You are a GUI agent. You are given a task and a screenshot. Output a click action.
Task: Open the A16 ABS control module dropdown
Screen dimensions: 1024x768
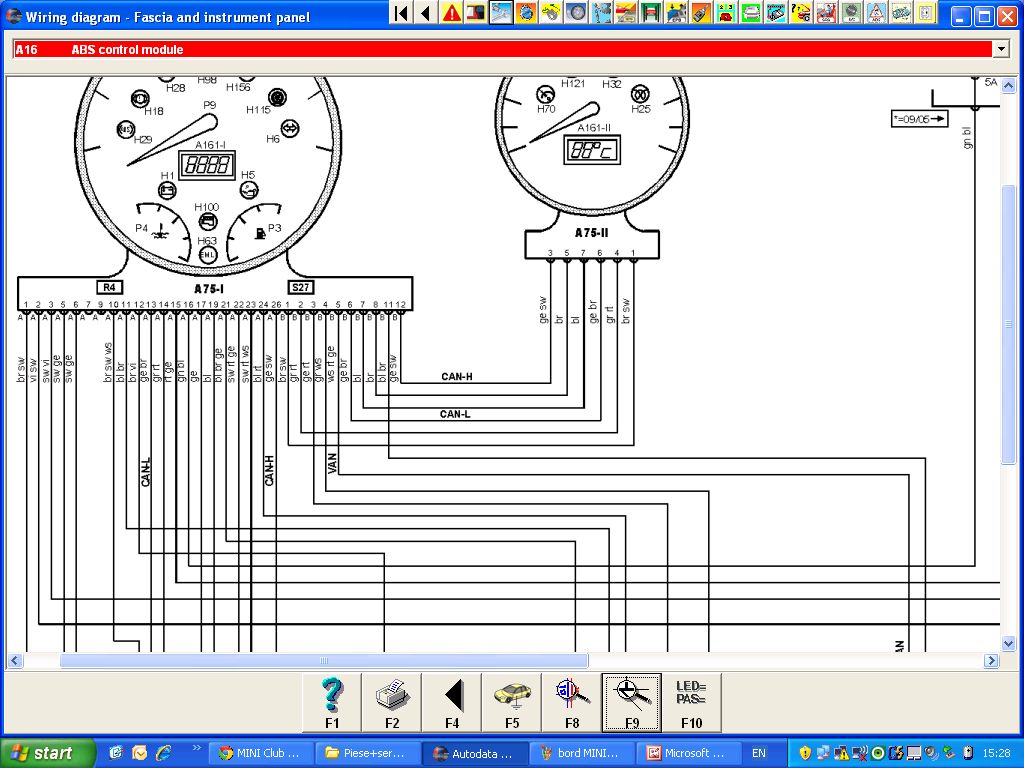click(x=1000, y=49)
